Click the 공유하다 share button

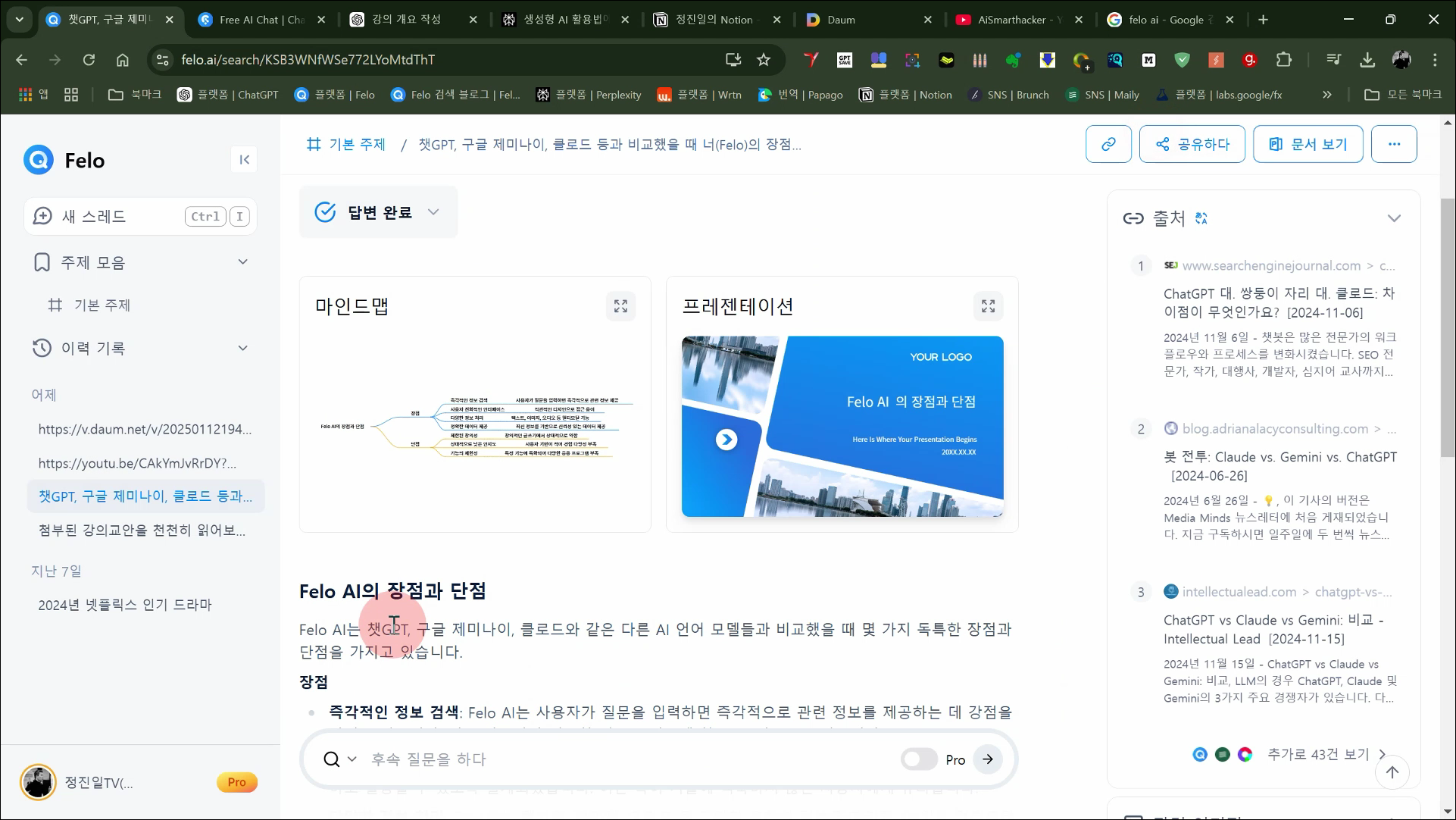(1192, 144)
